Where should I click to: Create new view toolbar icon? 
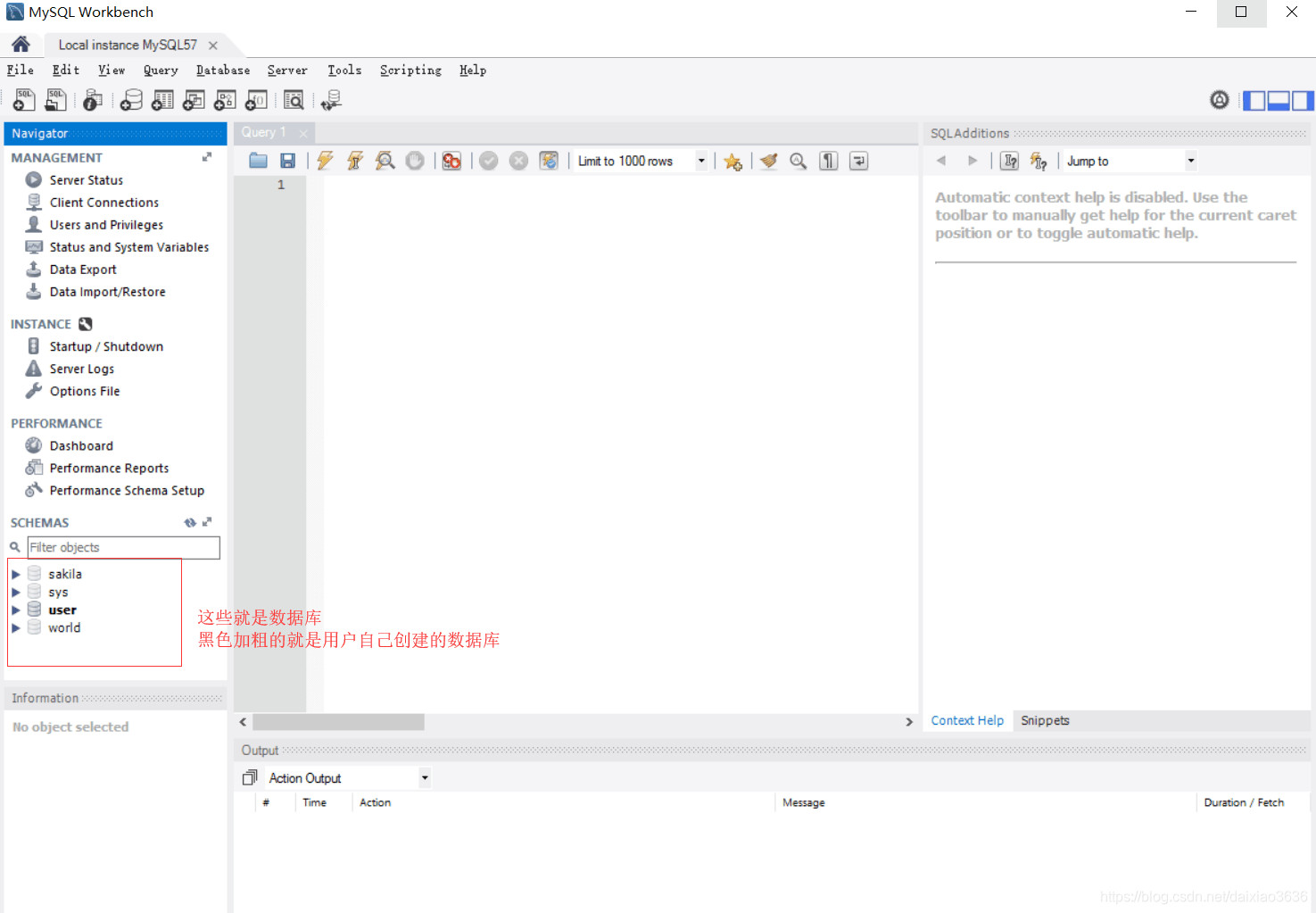click(194, 100)
